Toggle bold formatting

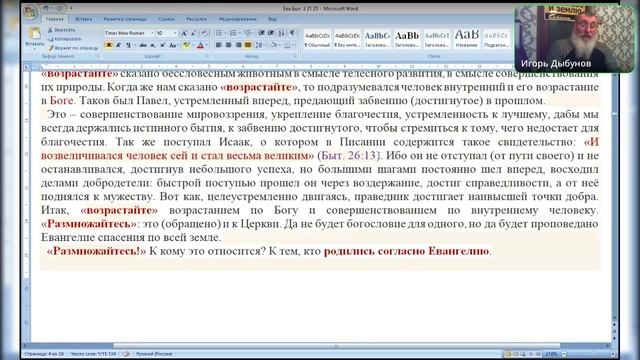click(x=109, y=45)
